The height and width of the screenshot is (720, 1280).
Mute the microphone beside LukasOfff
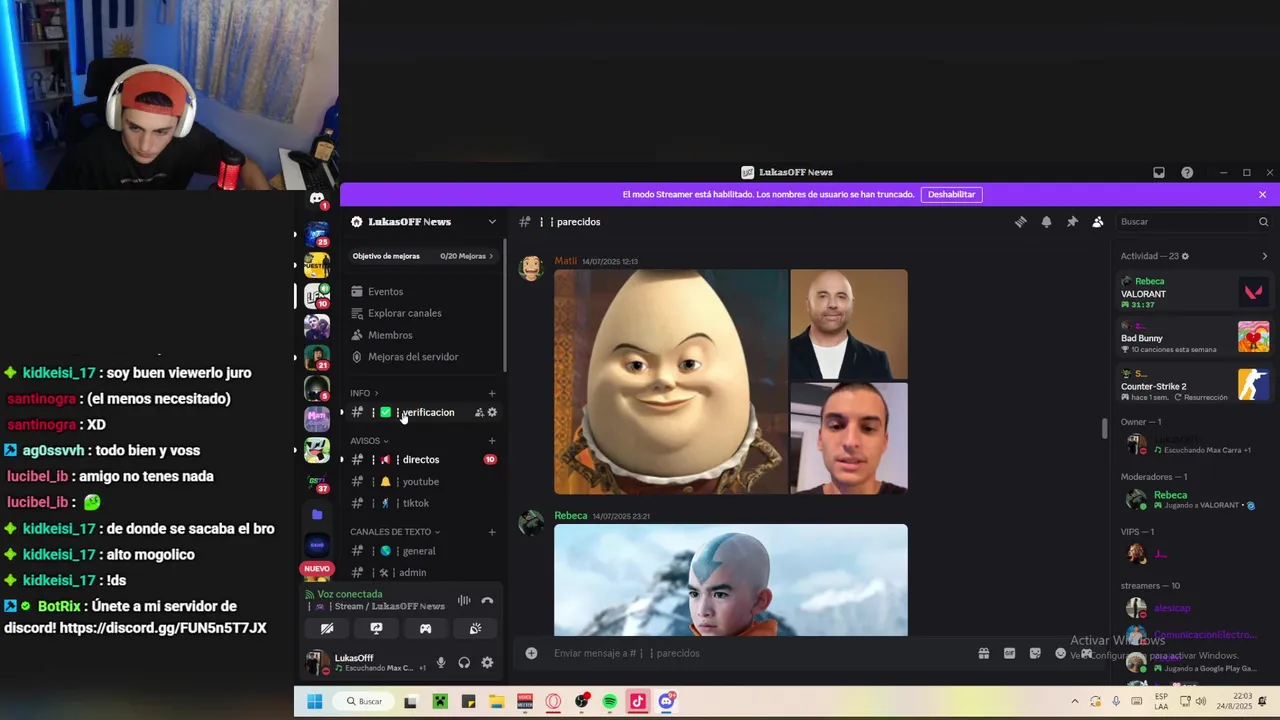(441, 663)
